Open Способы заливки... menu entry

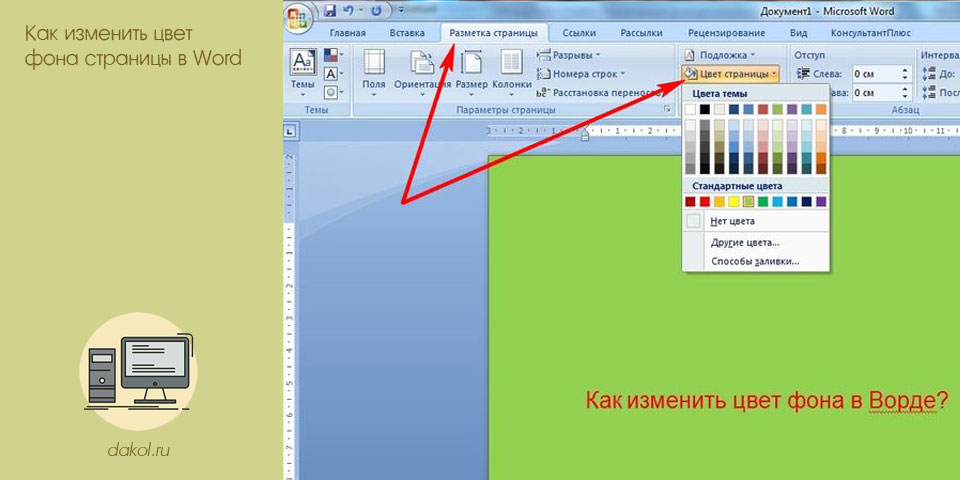756,261
